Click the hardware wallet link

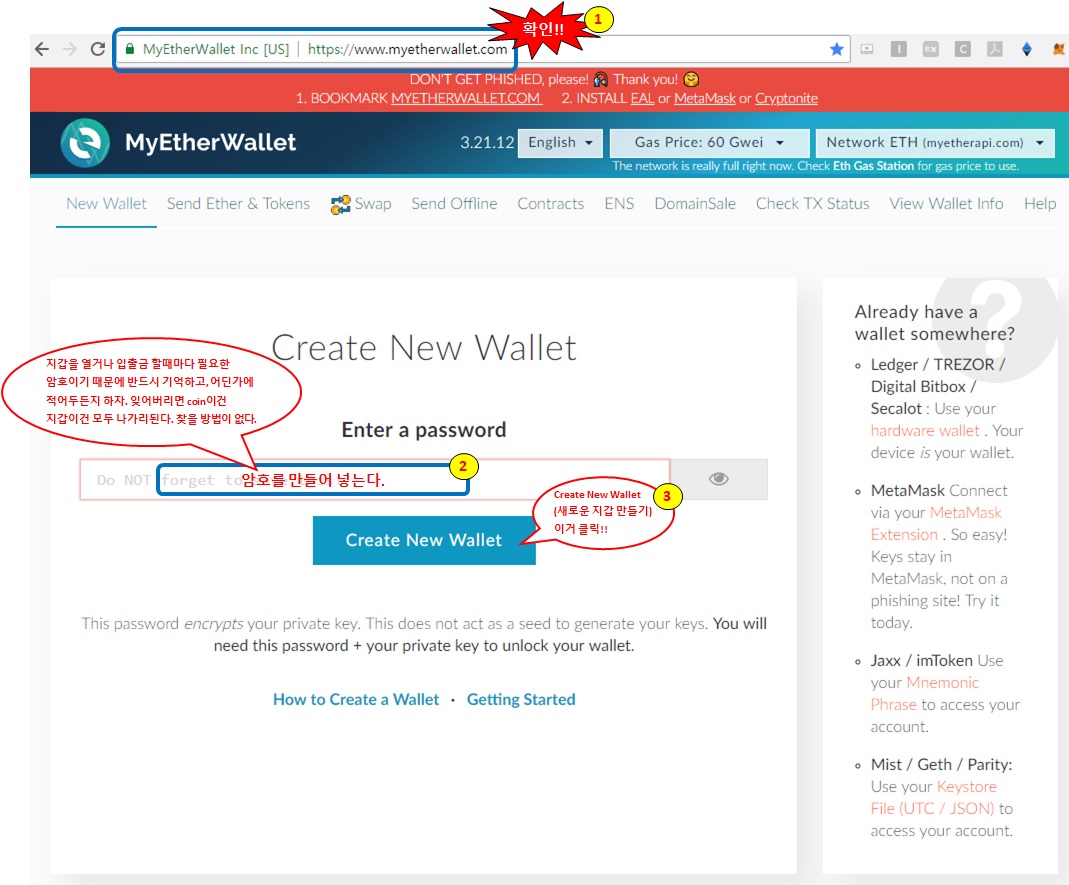point(925,431)
